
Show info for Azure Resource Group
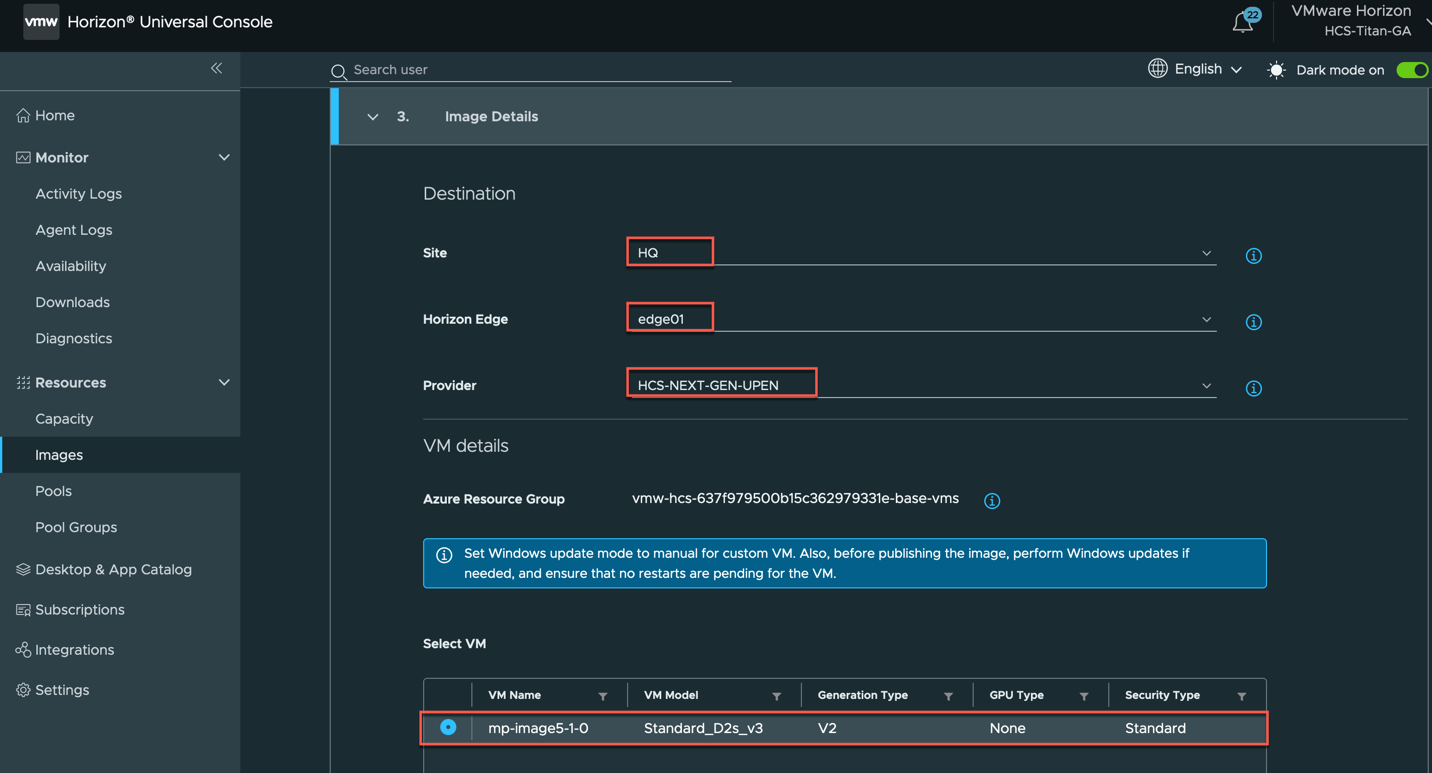(992, 501)
